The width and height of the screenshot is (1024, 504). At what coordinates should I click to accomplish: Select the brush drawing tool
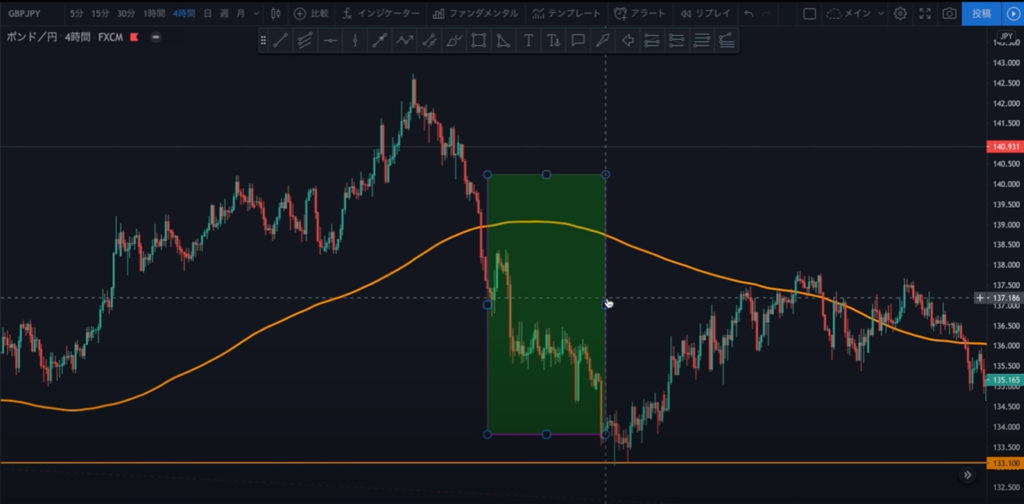(x=602, y=41)
